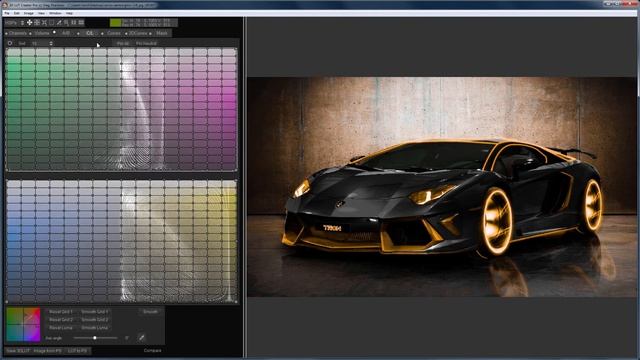640x360 pixels.
Task: Open the Window menu
Action: point(56,13)
